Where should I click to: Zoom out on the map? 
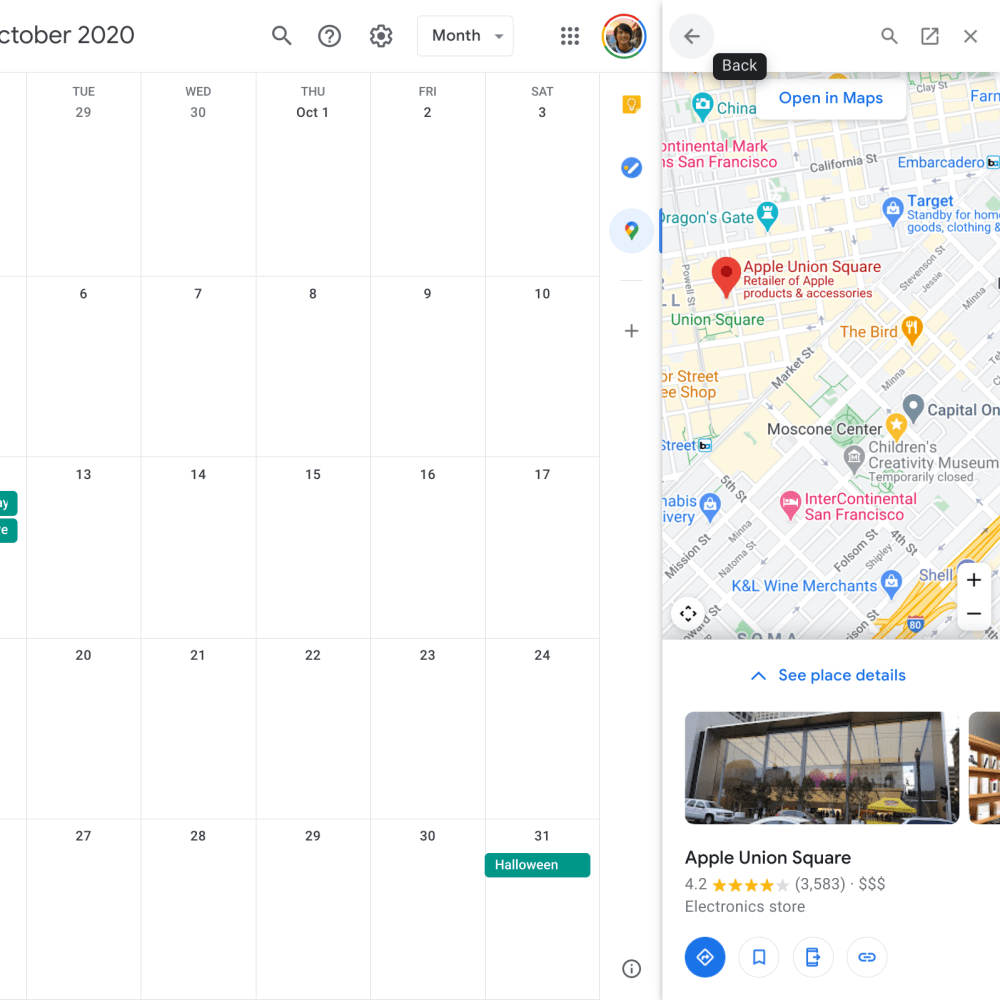(x=974, y=613)
